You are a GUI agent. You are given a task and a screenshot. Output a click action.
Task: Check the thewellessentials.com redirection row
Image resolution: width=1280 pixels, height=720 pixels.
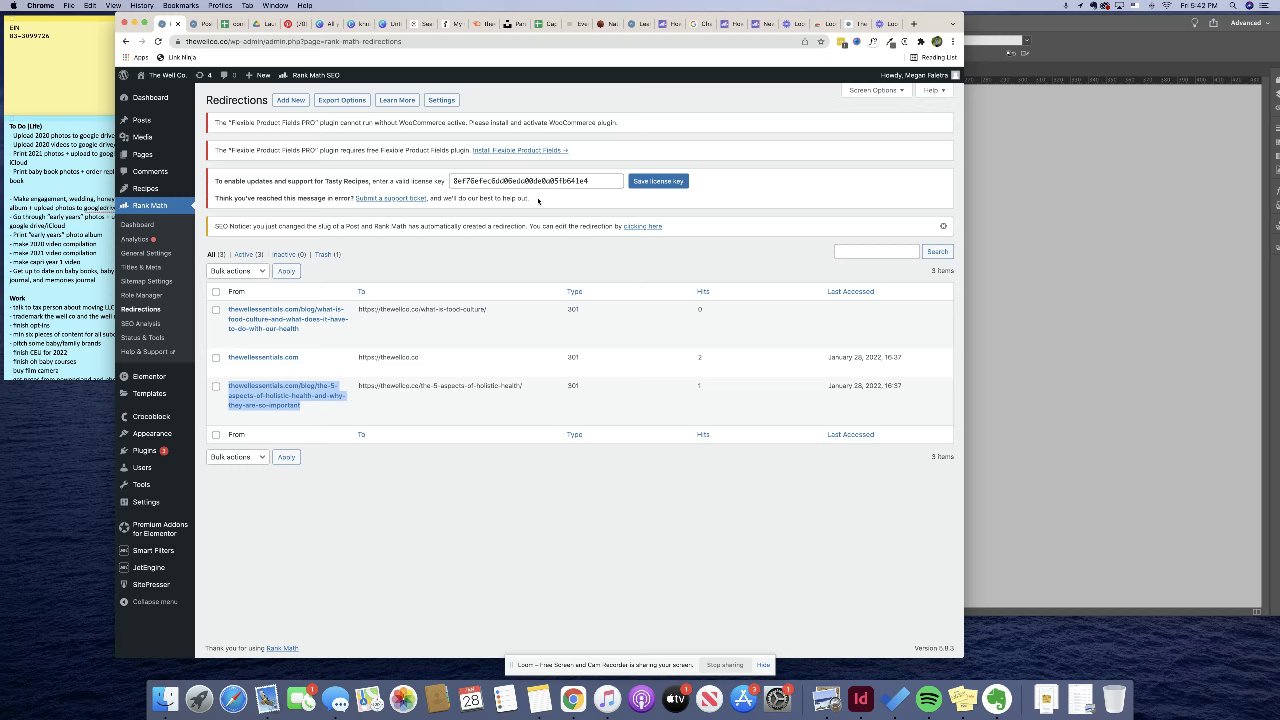(x=216, y=358)
